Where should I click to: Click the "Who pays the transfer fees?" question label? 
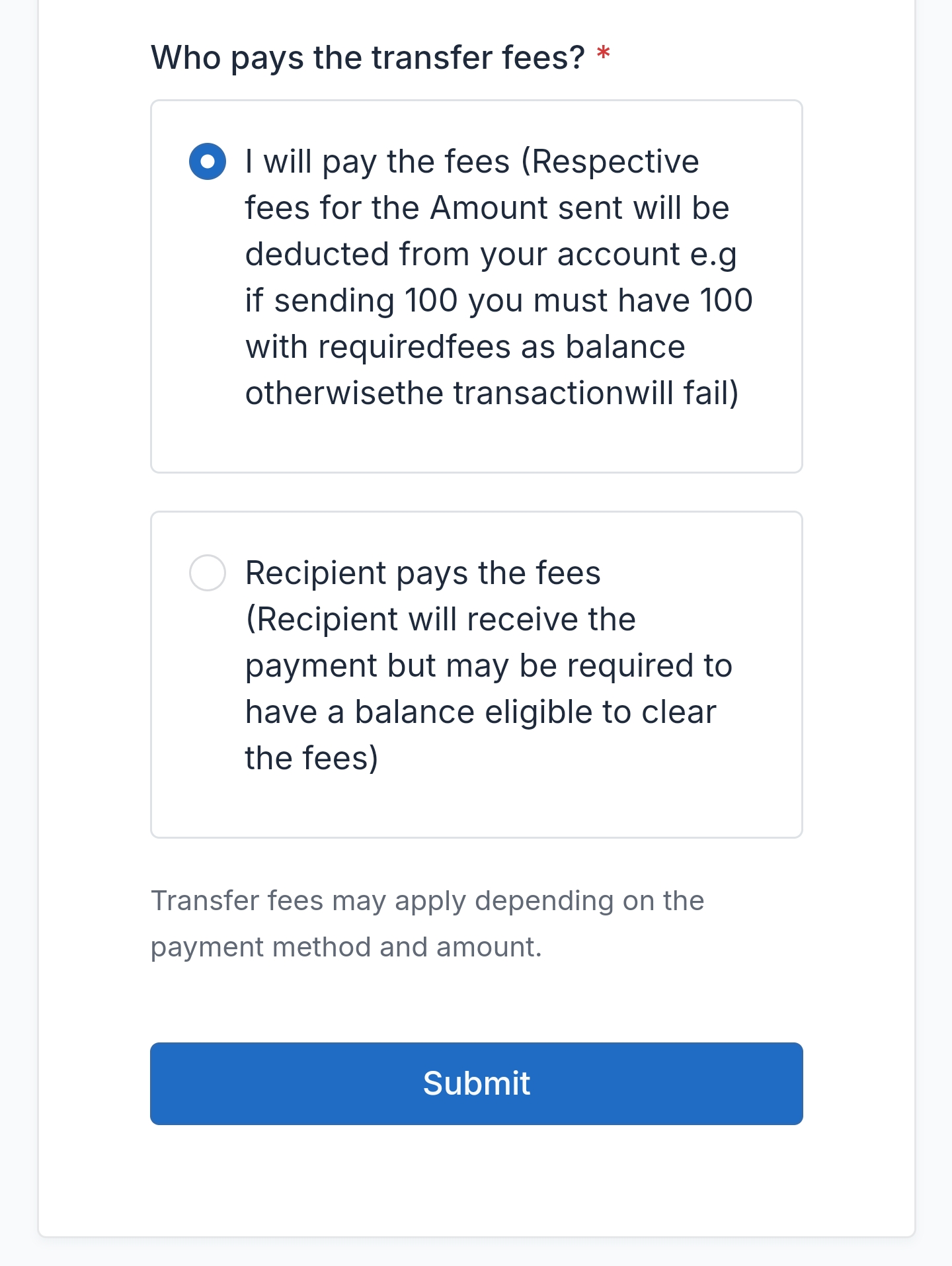tap(368, 58)
